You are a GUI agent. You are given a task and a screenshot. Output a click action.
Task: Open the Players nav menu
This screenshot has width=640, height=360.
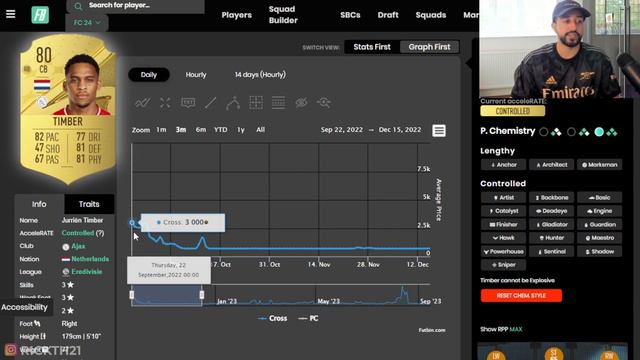coord(237,15)
